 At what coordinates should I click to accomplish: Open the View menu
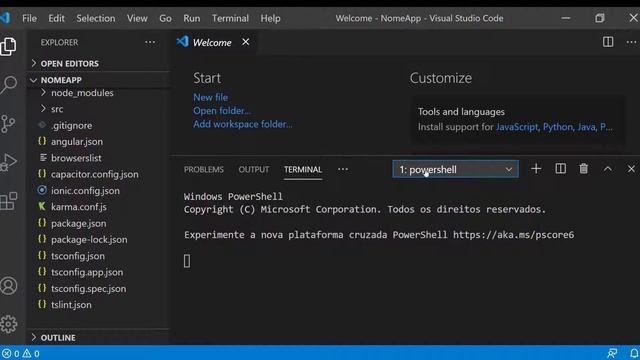pyautogui.click(x=137, y=18)
